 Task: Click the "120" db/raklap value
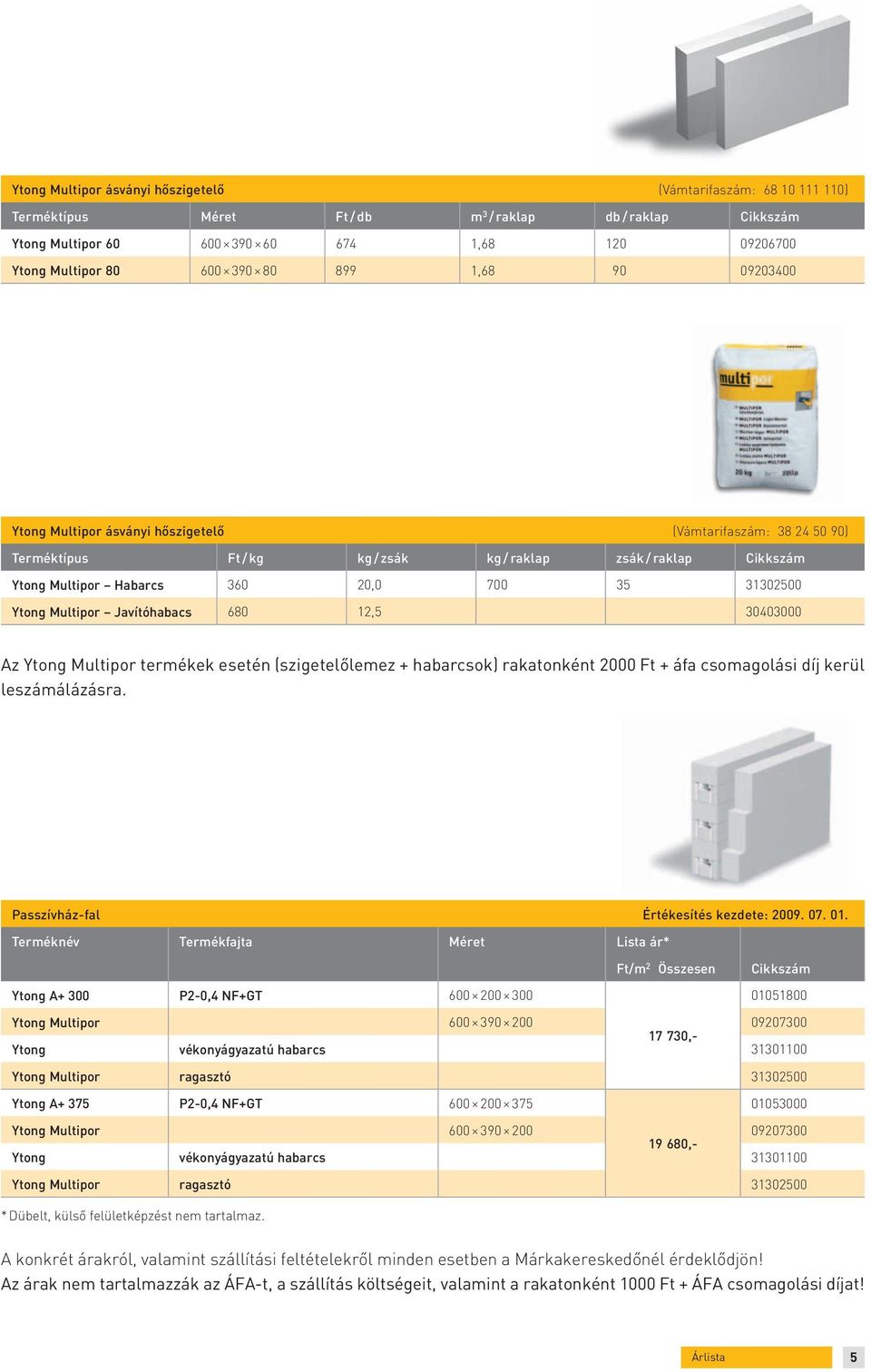pos(616,243)
